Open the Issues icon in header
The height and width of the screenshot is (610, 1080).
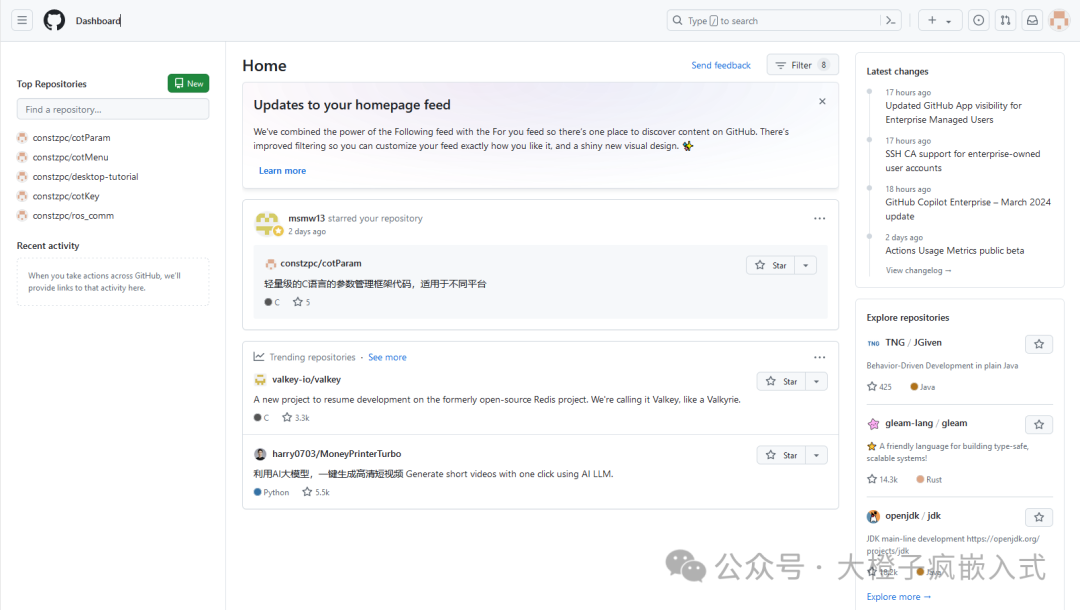978,20
